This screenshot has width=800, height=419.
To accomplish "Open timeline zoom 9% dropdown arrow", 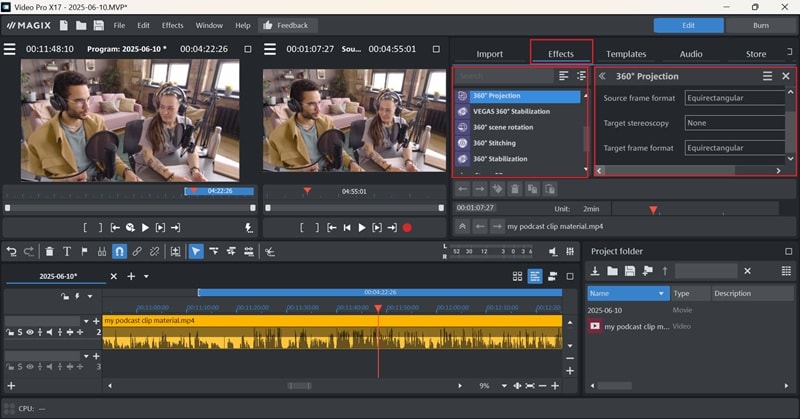I will click(x=504, y=386).
